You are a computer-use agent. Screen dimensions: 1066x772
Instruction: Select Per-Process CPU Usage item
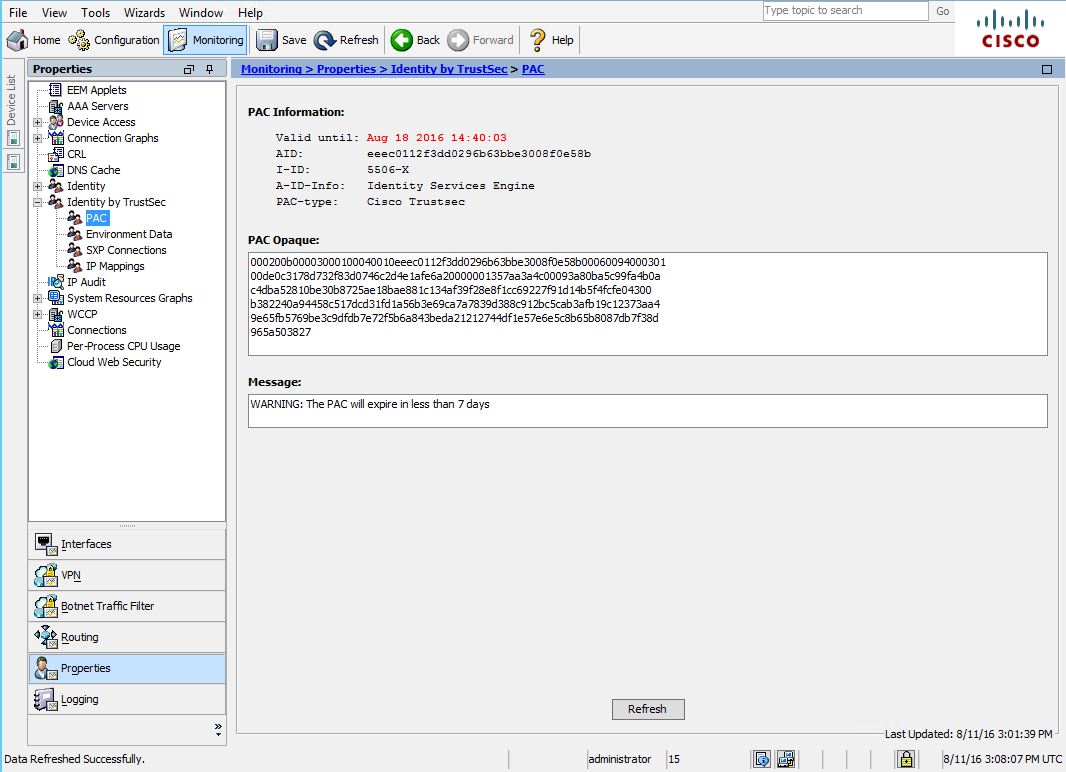(x=123, y=346)
